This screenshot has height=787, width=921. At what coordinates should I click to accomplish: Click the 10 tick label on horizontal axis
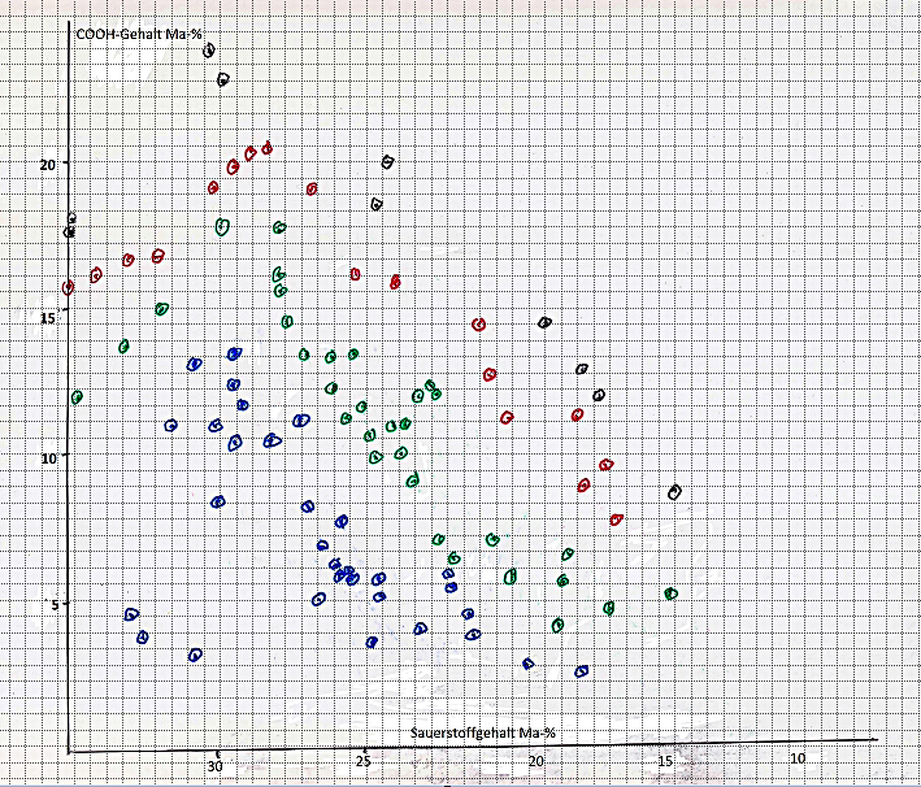797,759
